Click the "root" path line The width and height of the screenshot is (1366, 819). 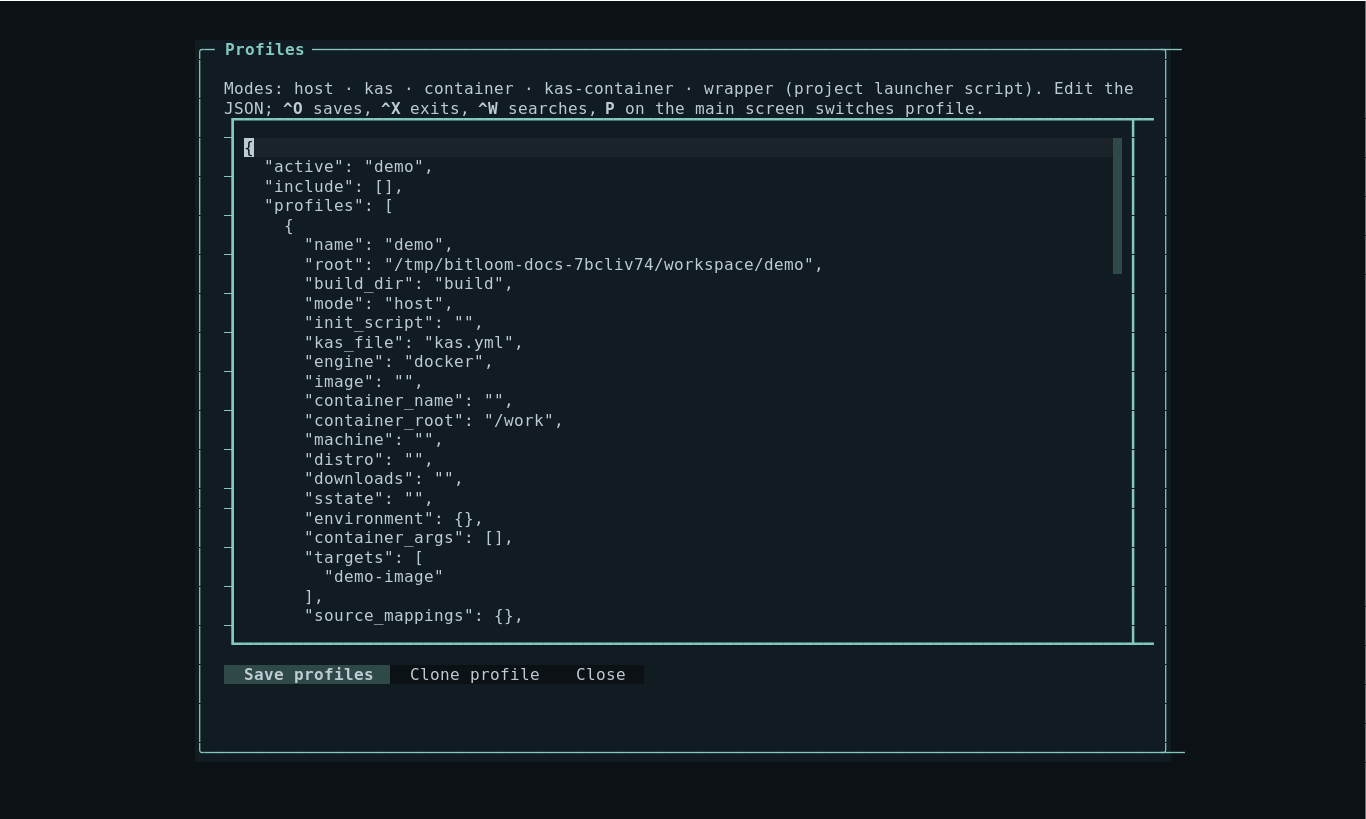[564, 265]
